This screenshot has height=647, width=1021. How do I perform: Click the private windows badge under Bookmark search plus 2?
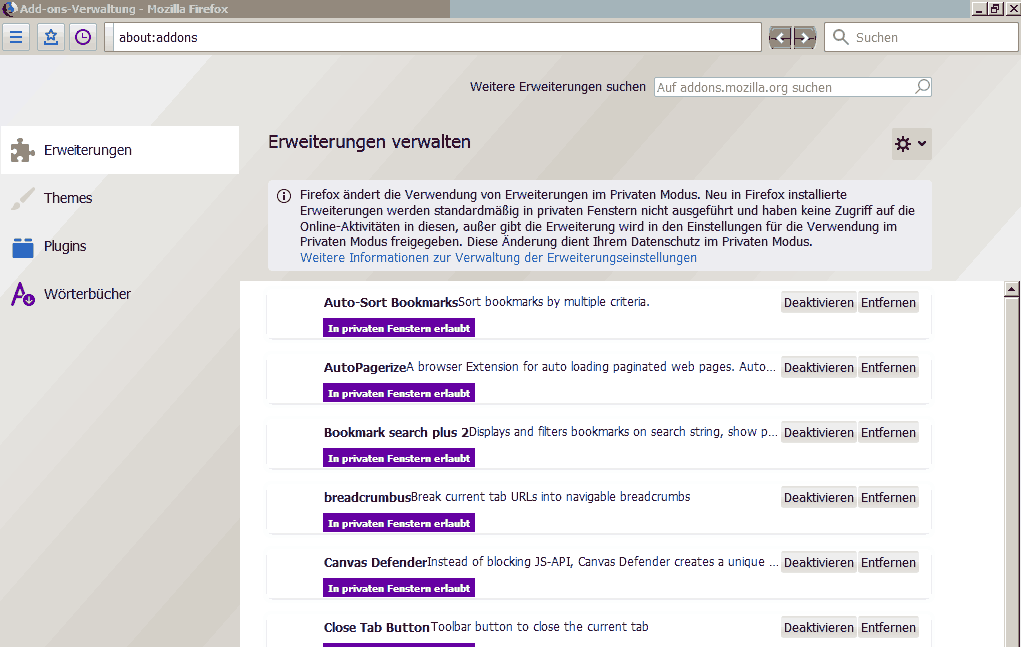tap(399, 458)
